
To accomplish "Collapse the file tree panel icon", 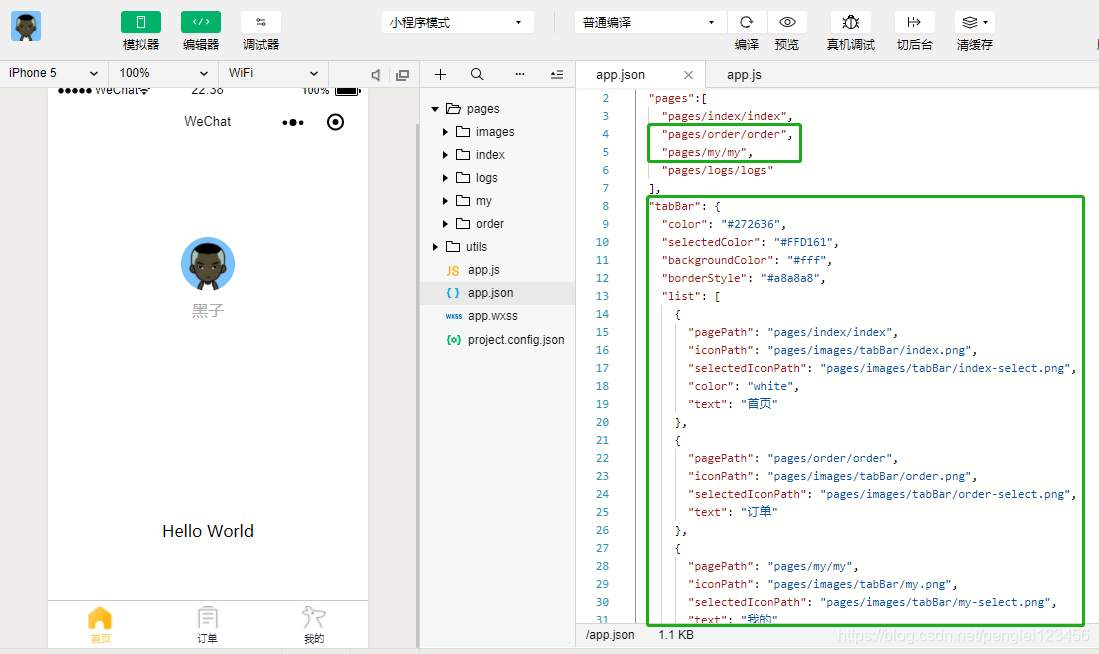I will (x=557, y=74).
